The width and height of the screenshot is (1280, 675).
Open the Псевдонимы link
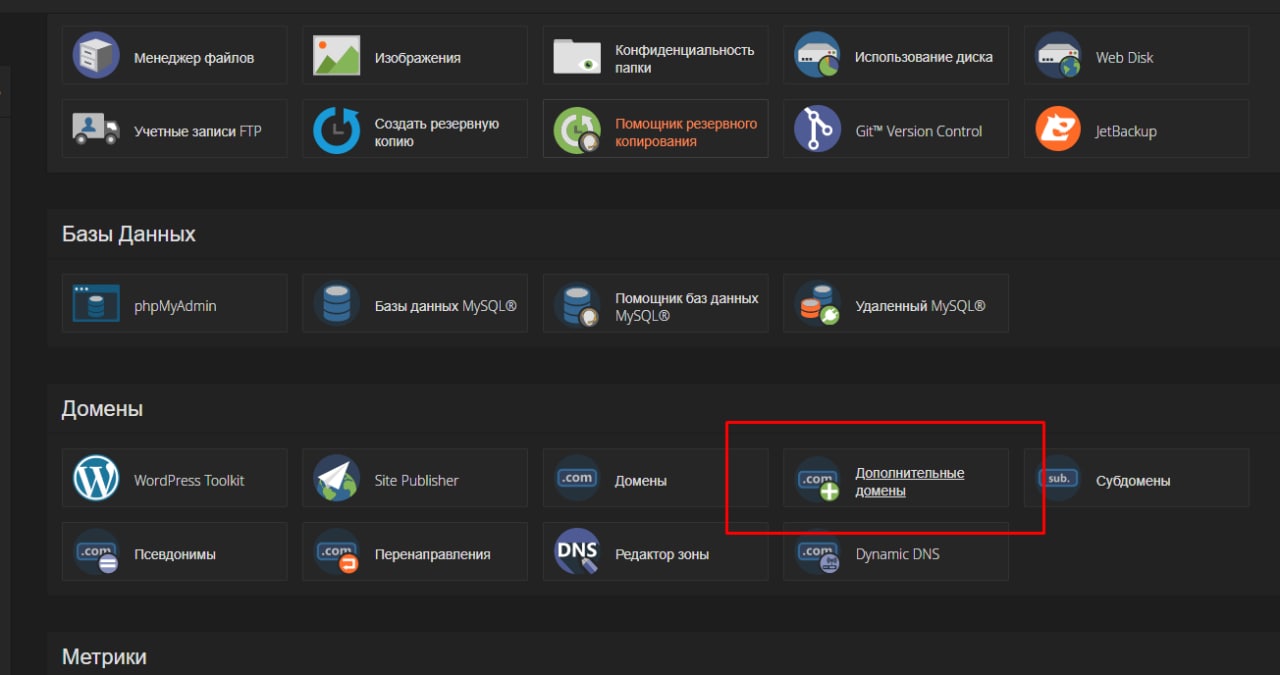tap(175, 554)
